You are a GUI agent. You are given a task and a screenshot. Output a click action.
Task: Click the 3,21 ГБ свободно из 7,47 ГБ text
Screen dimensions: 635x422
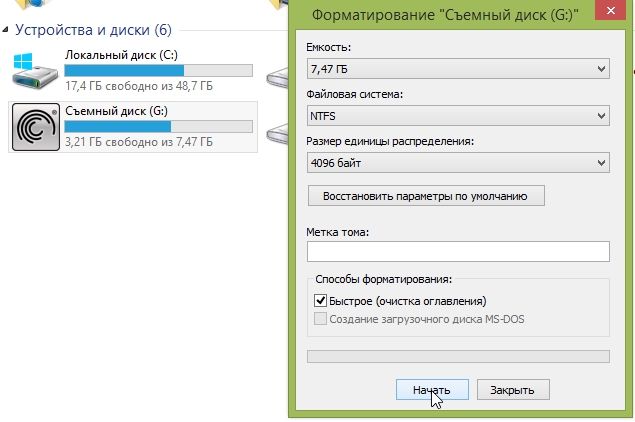(x=139, y=142)
